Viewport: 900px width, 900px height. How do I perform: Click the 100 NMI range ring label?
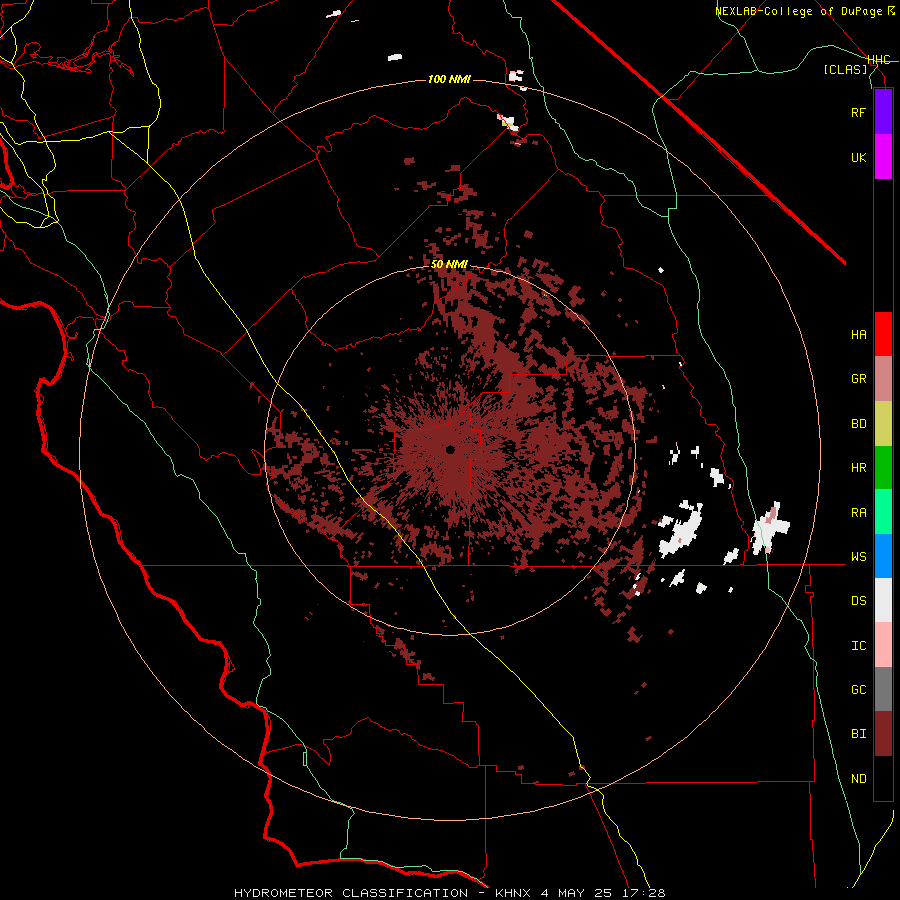(449, 79)
